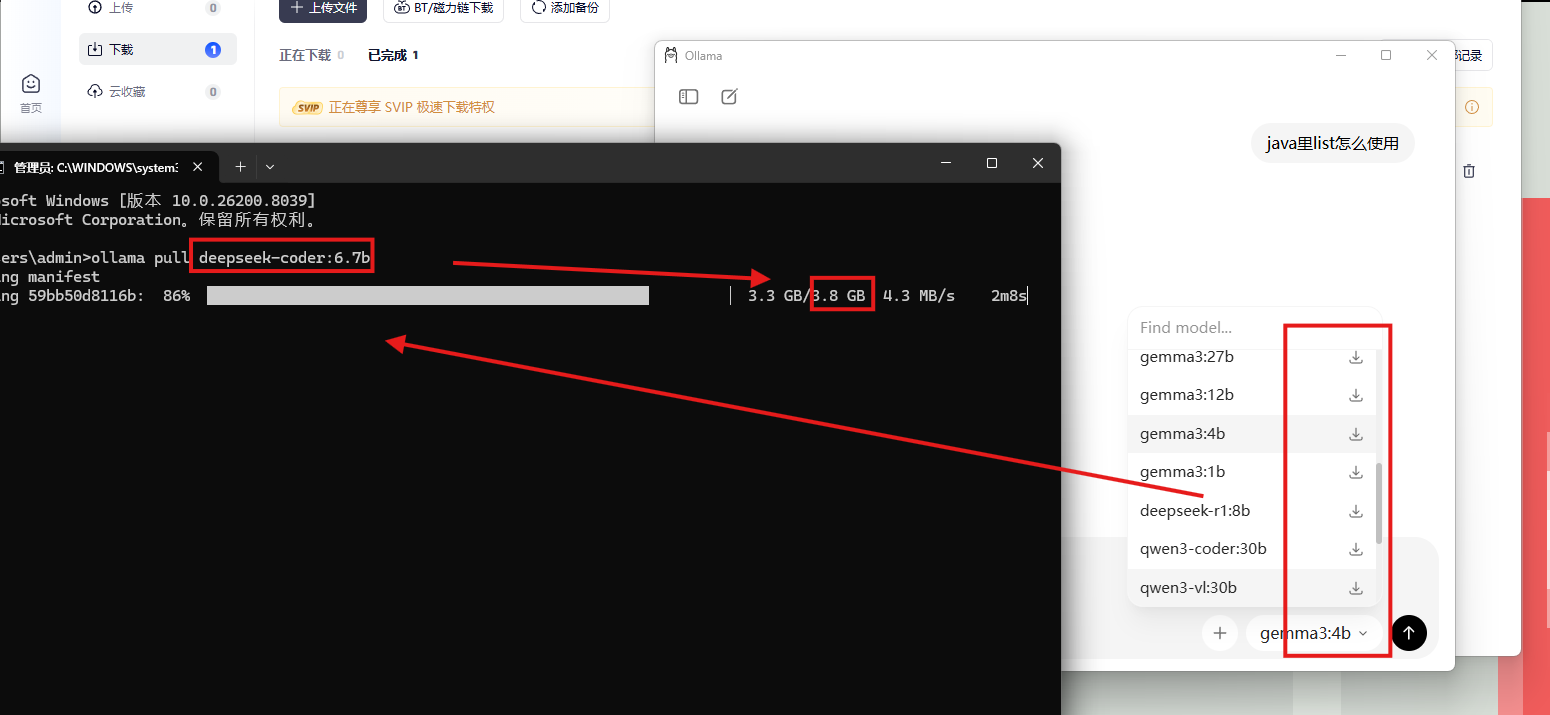The width and height of the screenshot is (1550, 715).
Task: Click the download progress bar in terminal
Action: pos(428,295)
